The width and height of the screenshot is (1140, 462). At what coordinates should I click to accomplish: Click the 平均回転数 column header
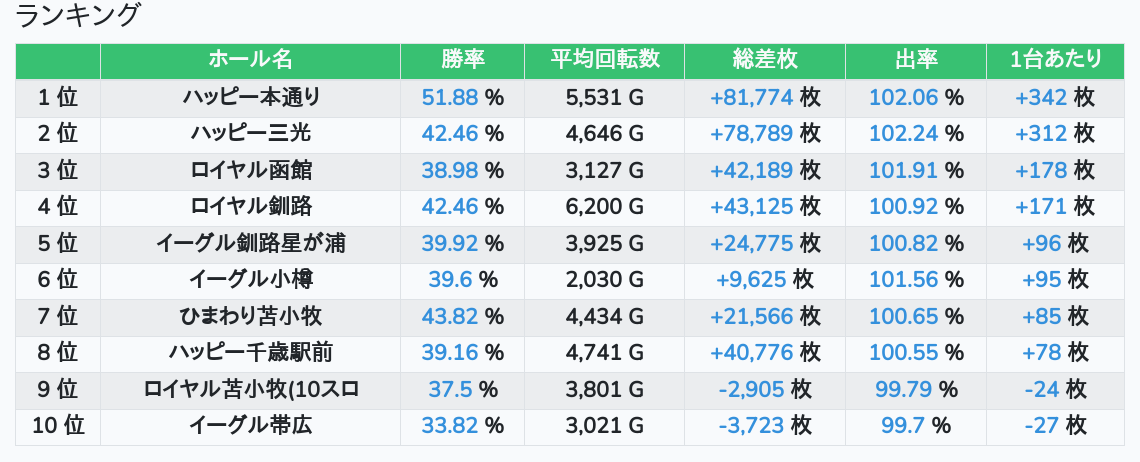(604, 60)
